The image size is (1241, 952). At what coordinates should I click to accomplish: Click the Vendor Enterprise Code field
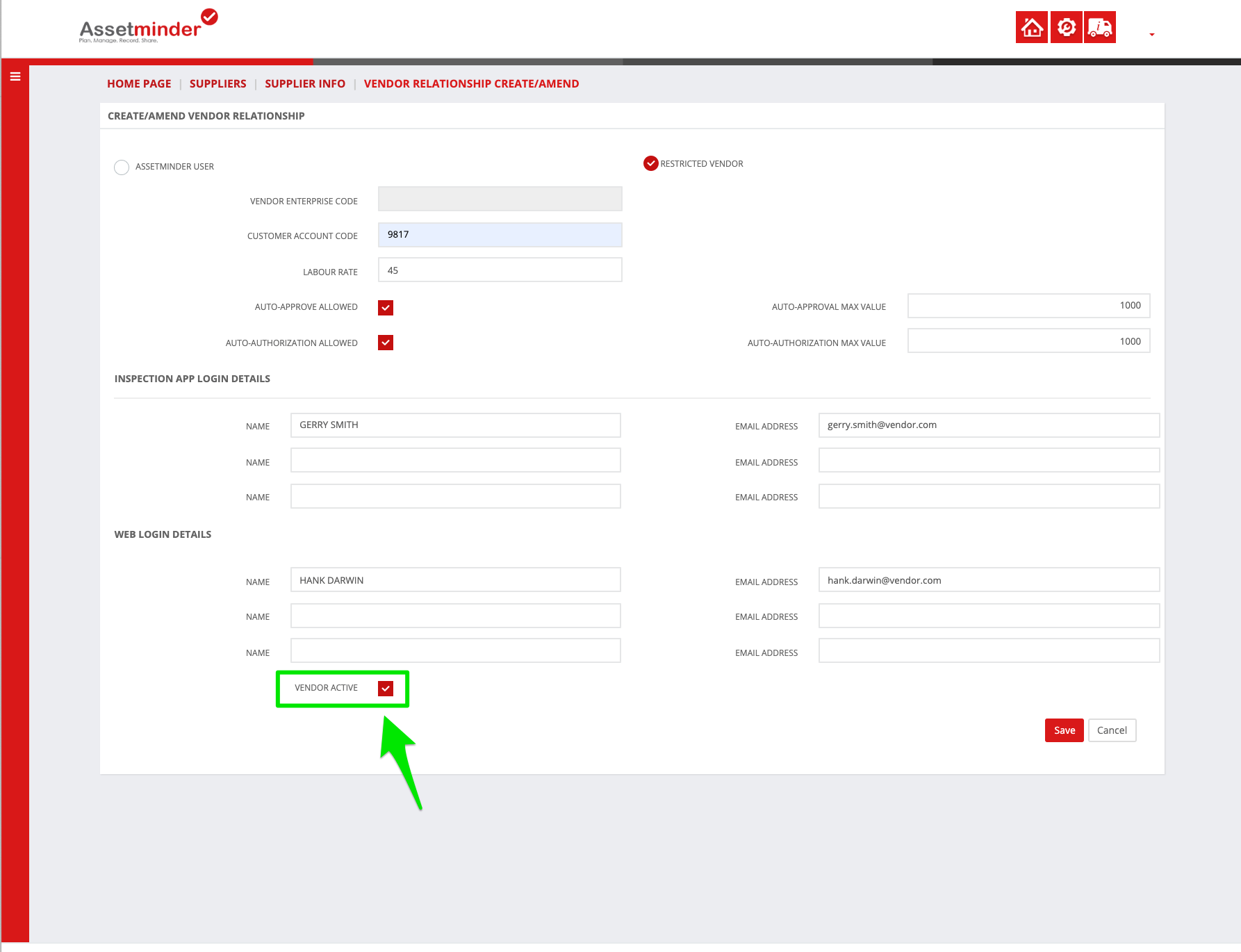pos(500,199)
